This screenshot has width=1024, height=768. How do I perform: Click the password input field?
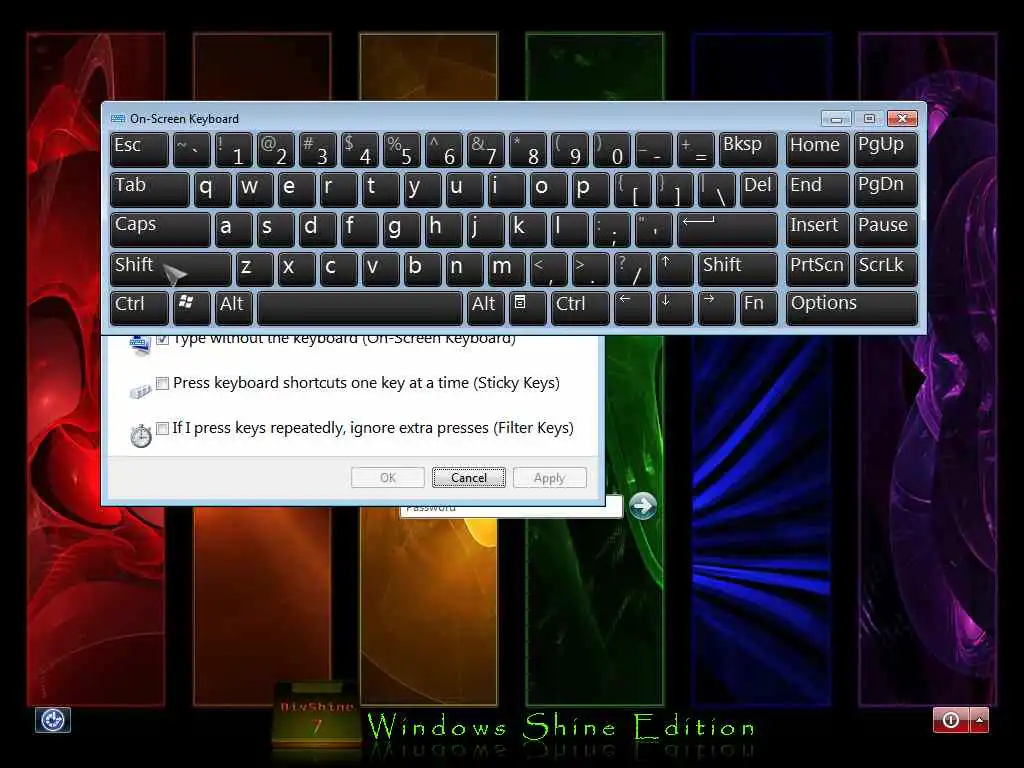[511, 509]
